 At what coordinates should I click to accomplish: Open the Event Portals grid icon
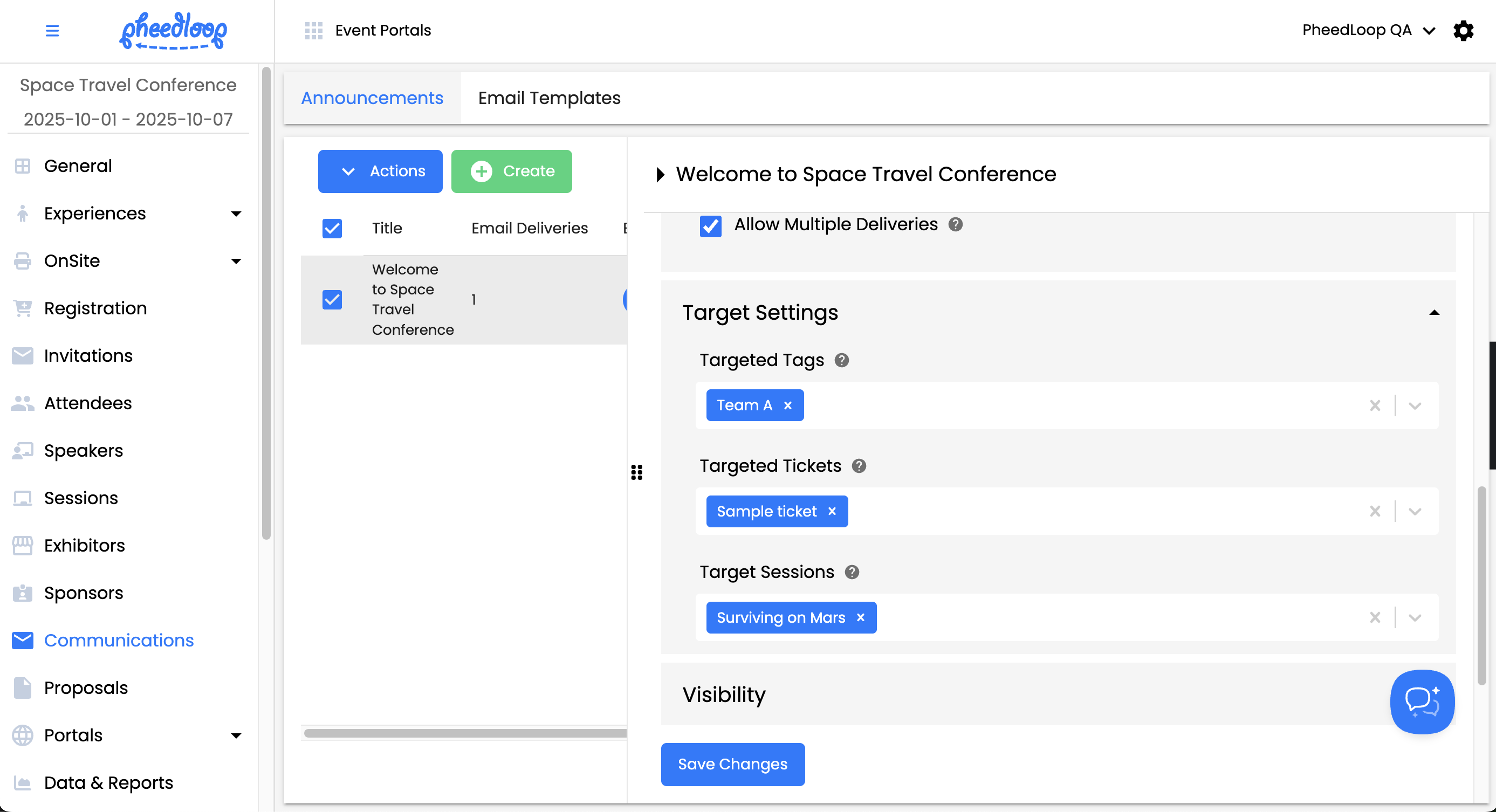point(314,30)
